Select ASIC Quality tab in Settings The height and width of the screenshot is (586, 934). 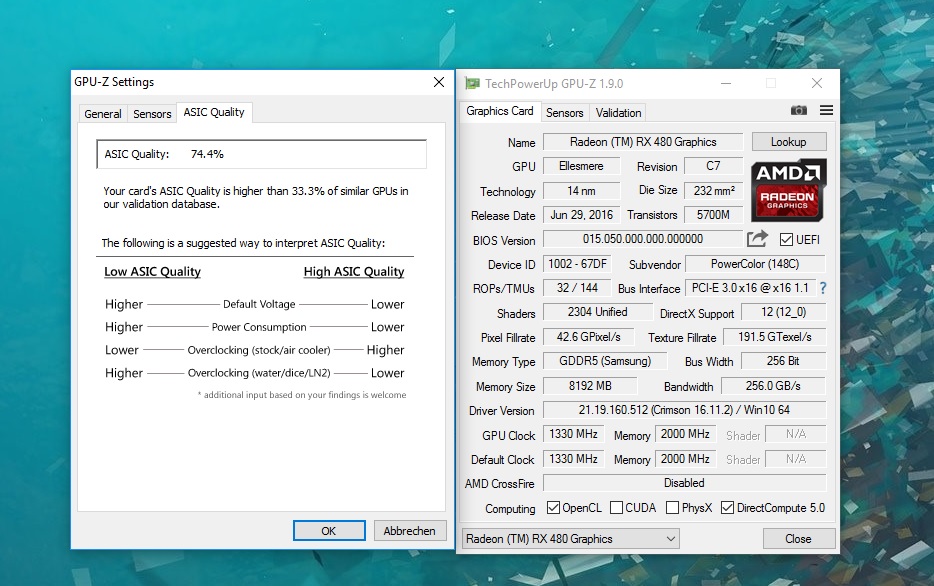pyautogui.click(x=214, y=112)
